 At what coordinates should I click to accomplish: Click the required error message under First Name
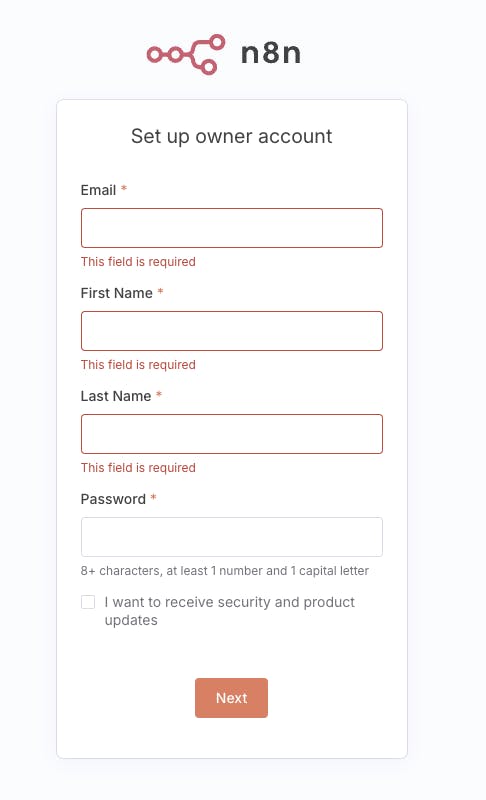tap(138, 365)
